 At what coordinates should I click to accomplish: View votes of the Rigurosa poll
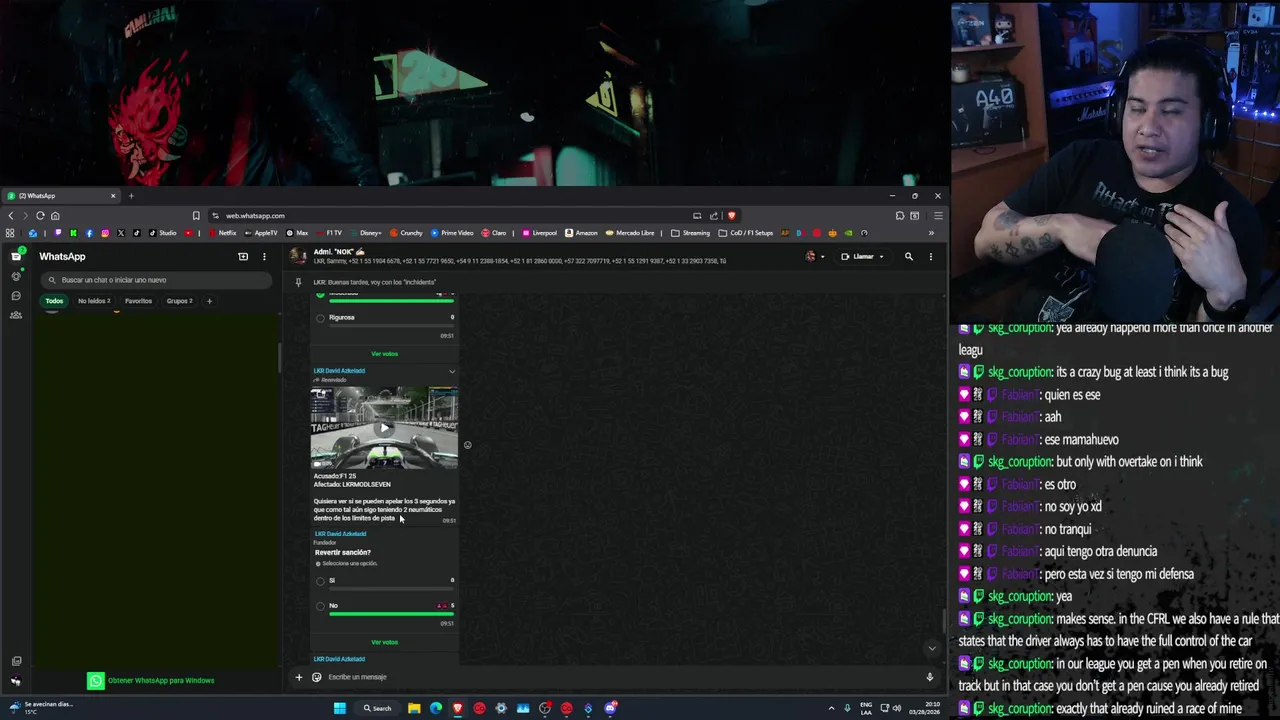pyautogui.click(x=384, y=354)
